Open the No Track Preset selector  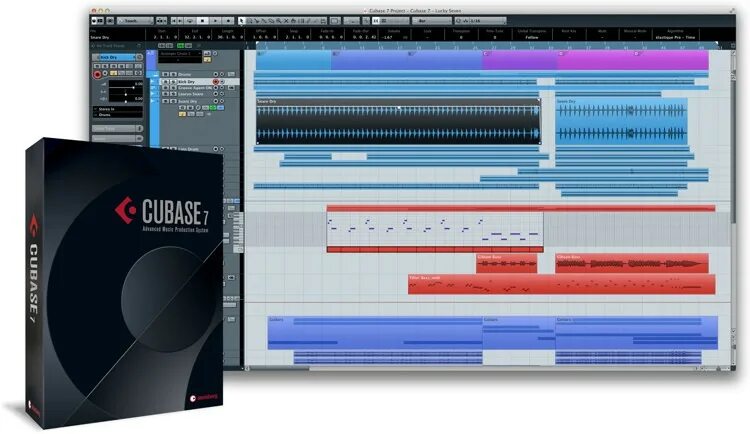(116, 46)
